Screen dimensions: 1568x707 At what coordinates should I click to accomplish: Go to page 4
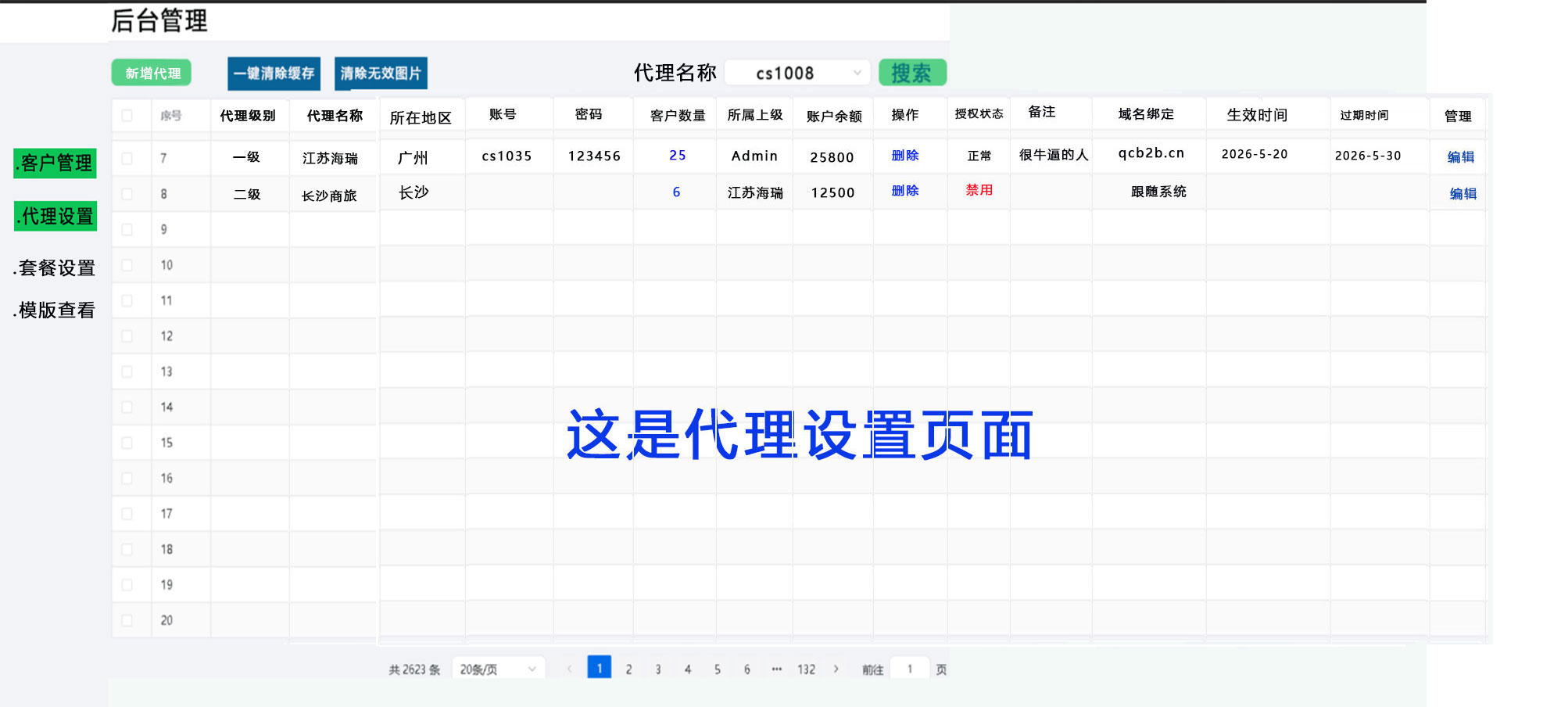coord(688,669)
